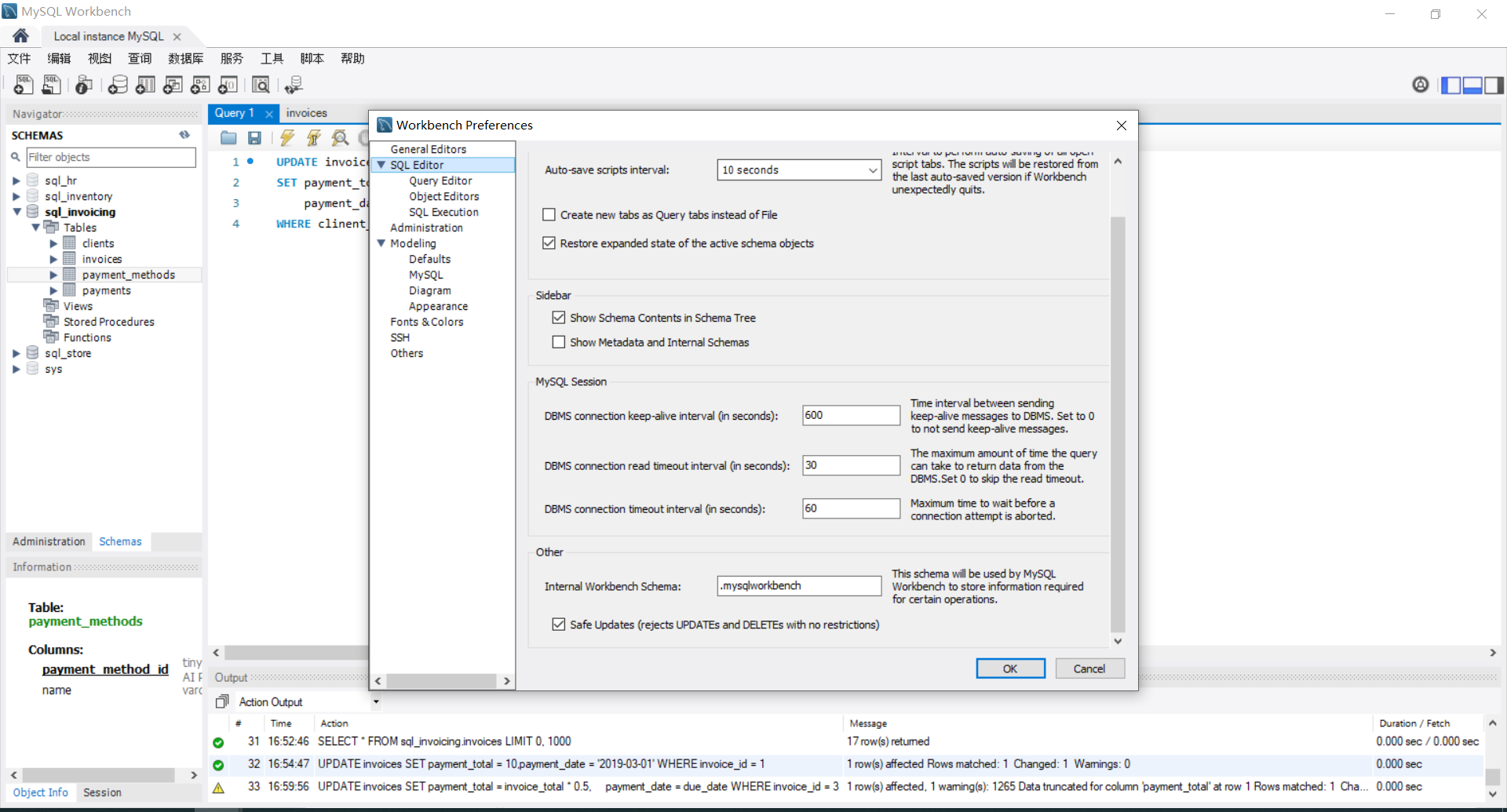The image size is (1507, 812).
Task: Collapse the SQL Editor preferences node
Action: (x=381, y=165)
